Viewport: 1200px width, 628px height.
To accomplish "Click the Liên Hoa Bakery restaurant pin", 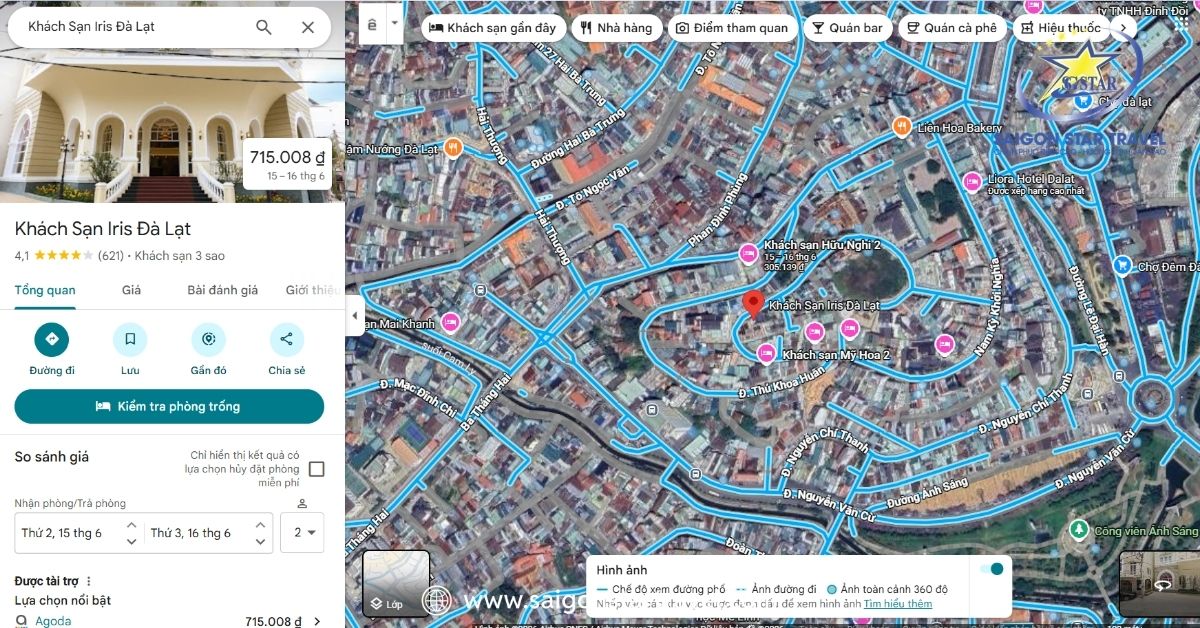I will point(901,127).
